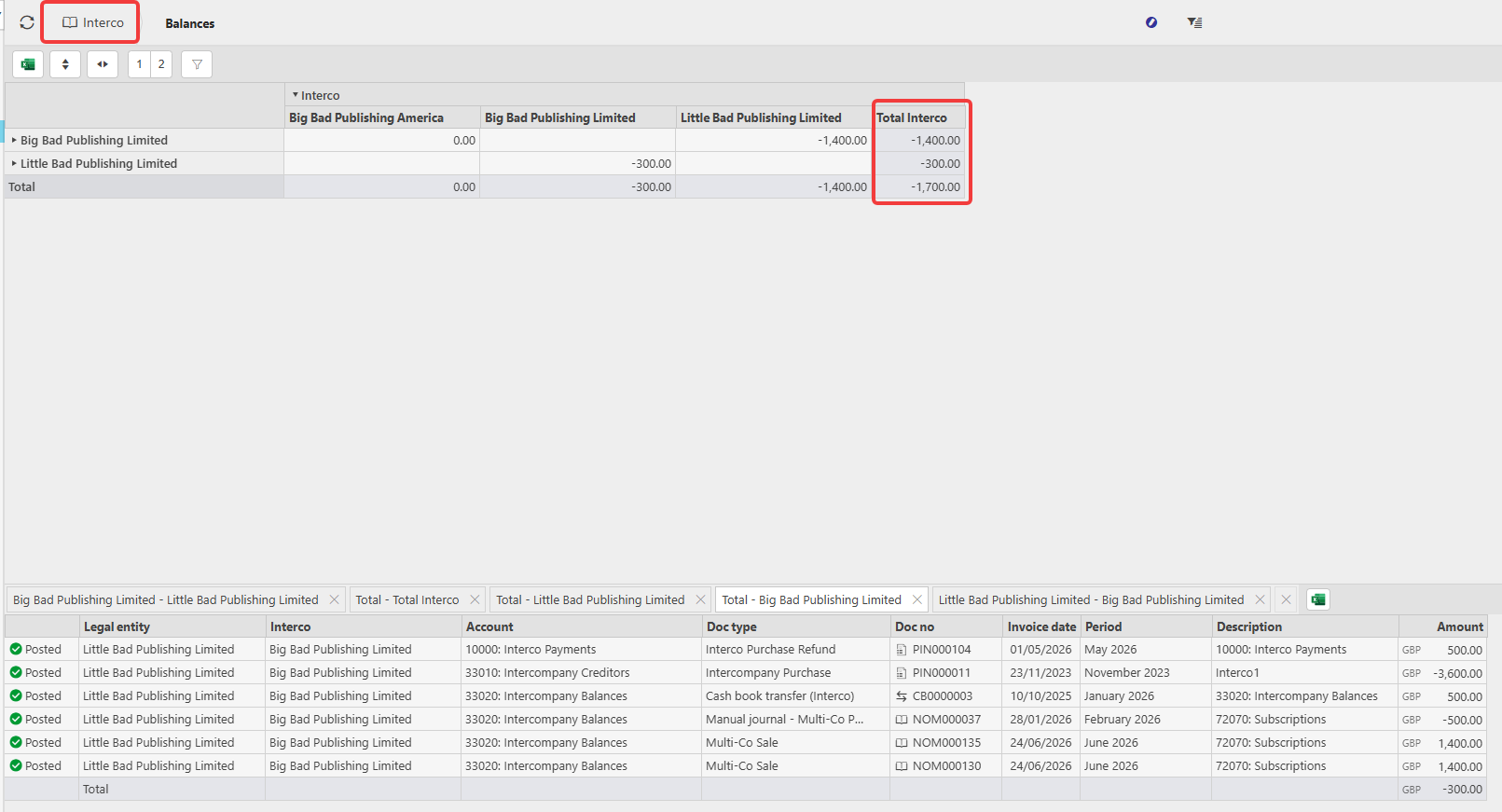
Task: Open the Total - Little Bad Publishing Limited tab
Action: click(590, 599)
